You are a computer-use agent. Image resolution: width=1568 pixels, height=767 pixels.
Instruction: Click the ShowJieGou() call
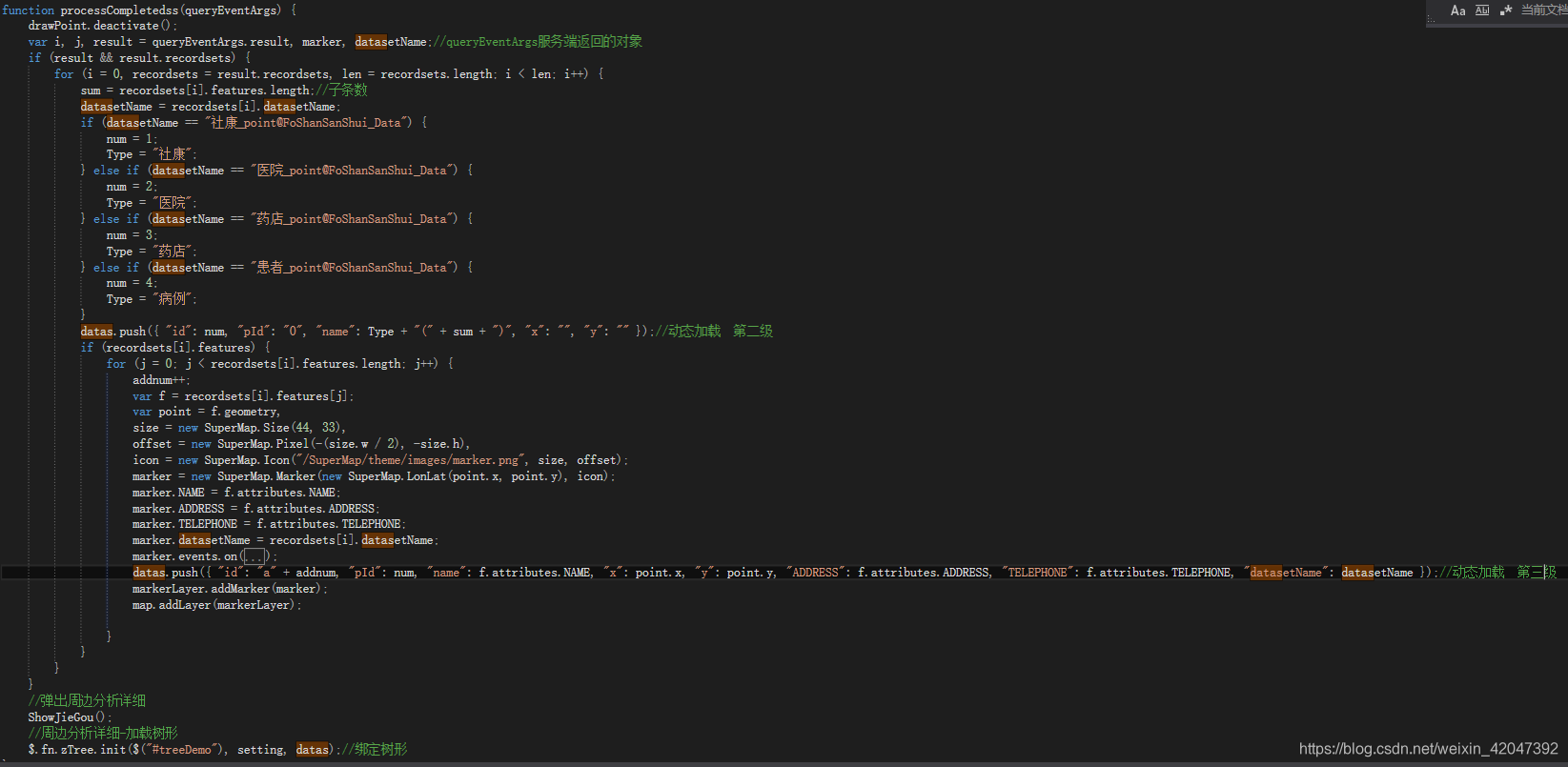(x=70, y=717)
